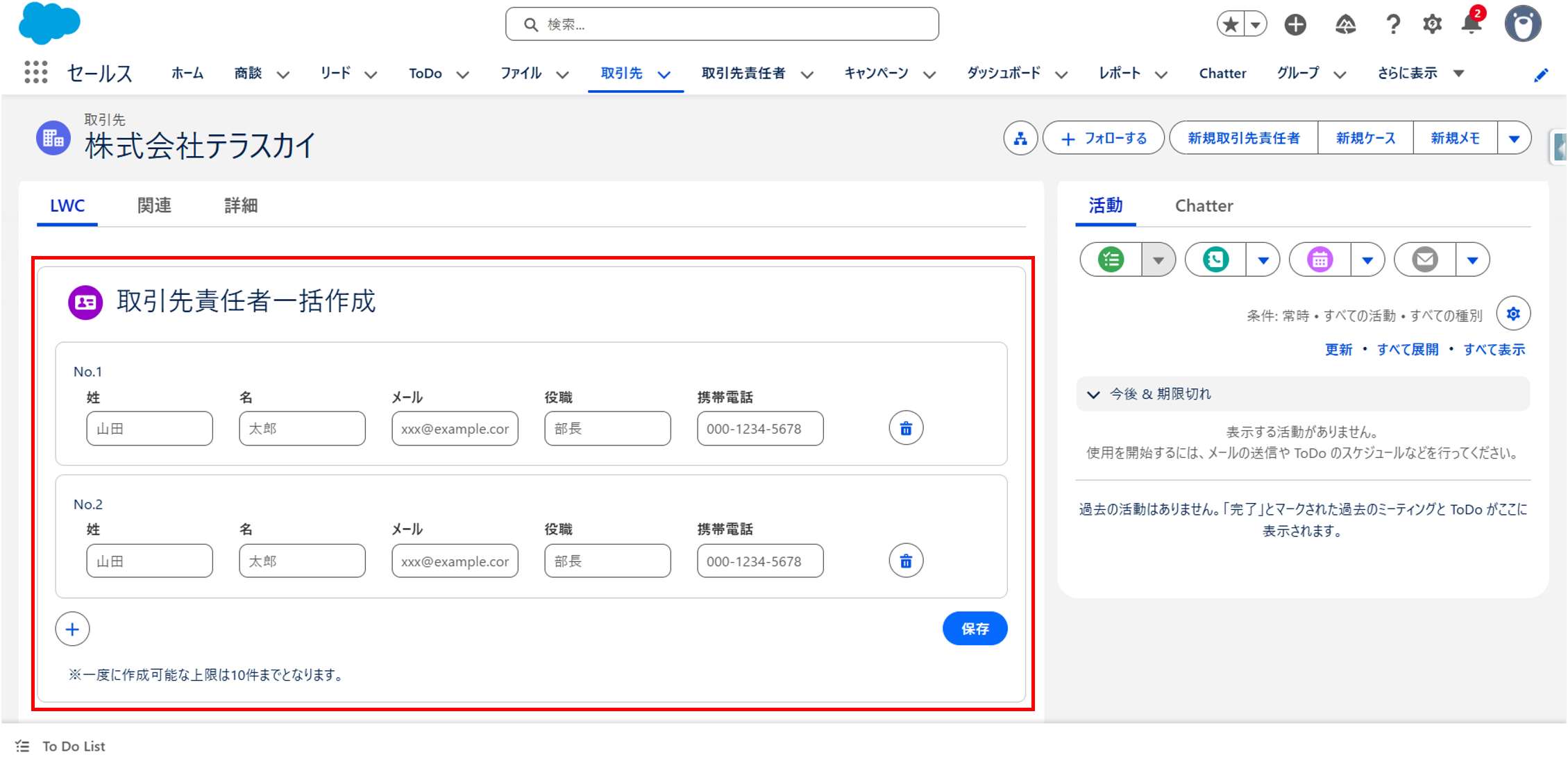The width and height of the screenshot is (1568, 766).
Task: Click the 保存 button
Action: pos(975,629)
